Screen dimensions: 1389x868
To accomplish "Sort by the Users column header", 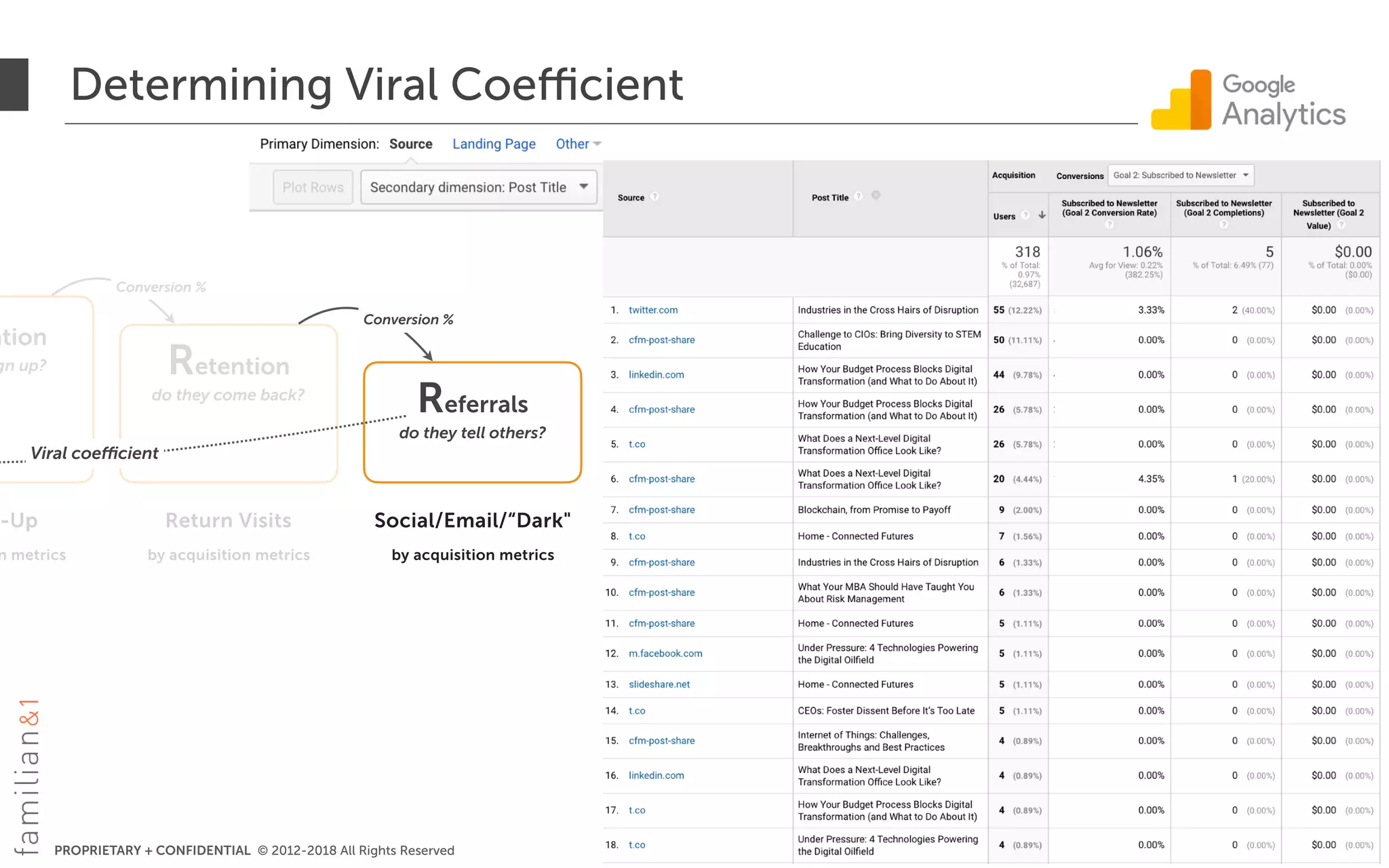I will click(x=1004, y=216).
